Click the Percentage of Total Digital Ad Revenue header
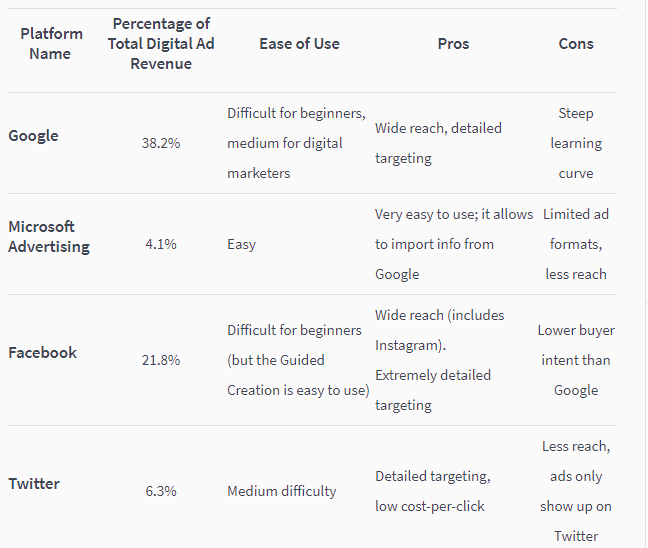 [x=161, y=44]
